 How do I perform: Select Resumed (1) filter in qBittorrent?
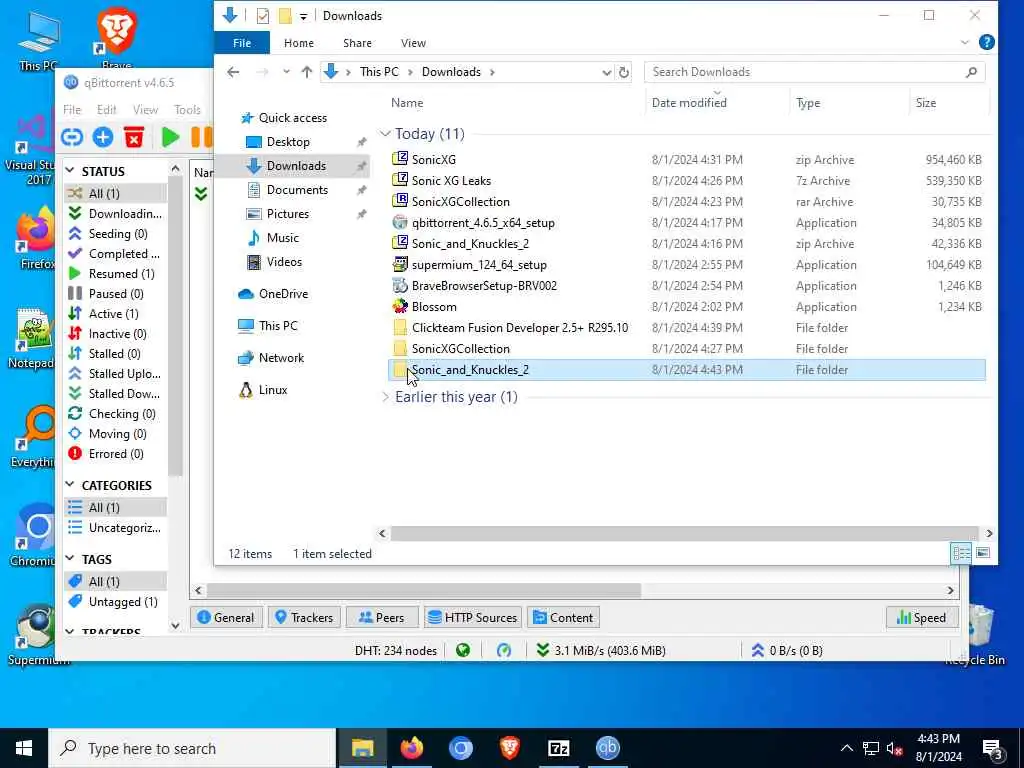pyautogui.click(x=116, y=274)
